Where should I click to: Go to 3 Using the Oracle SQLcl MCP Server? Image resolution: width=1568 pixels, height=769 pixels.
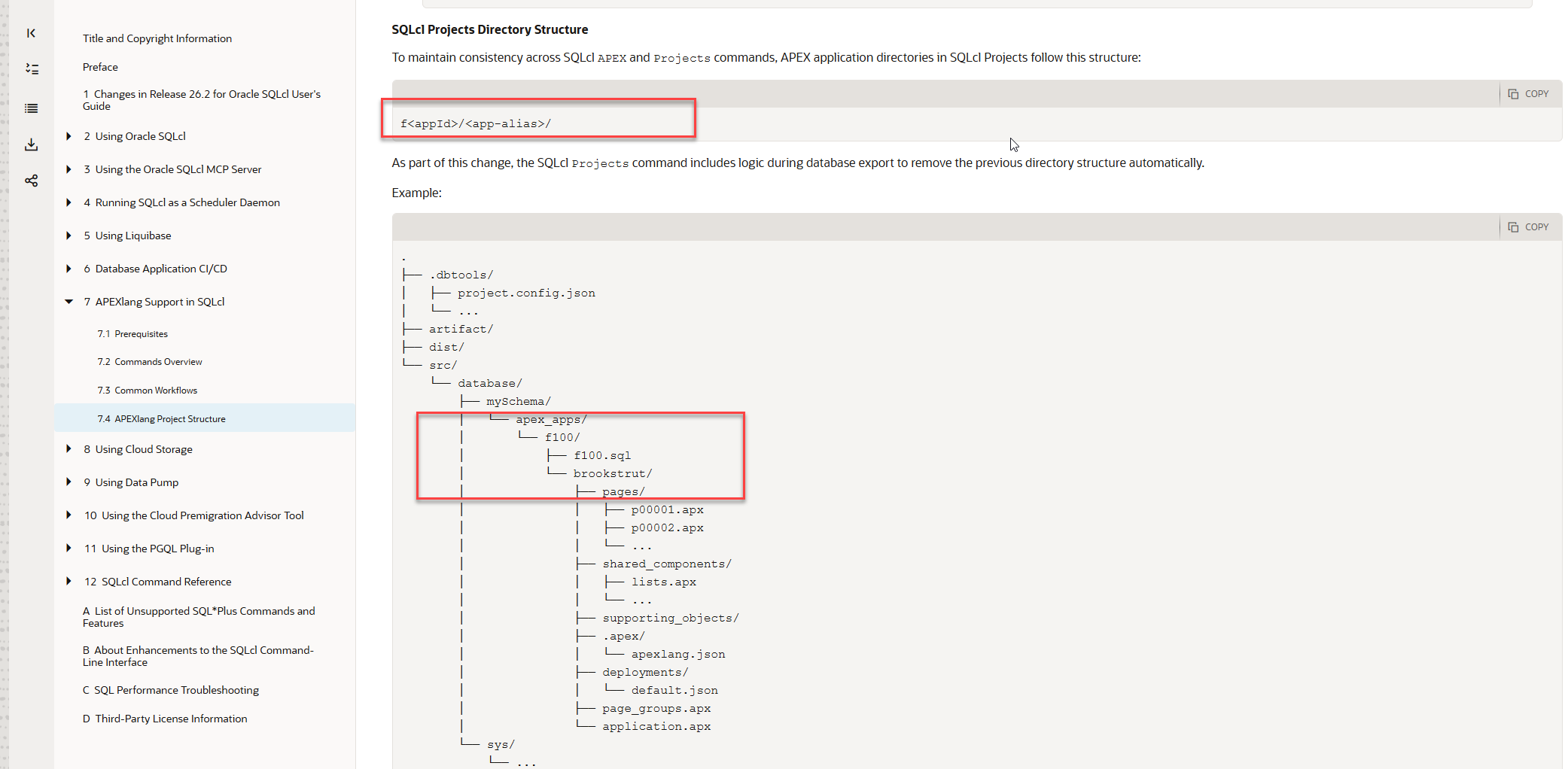(x=172, y=169)
